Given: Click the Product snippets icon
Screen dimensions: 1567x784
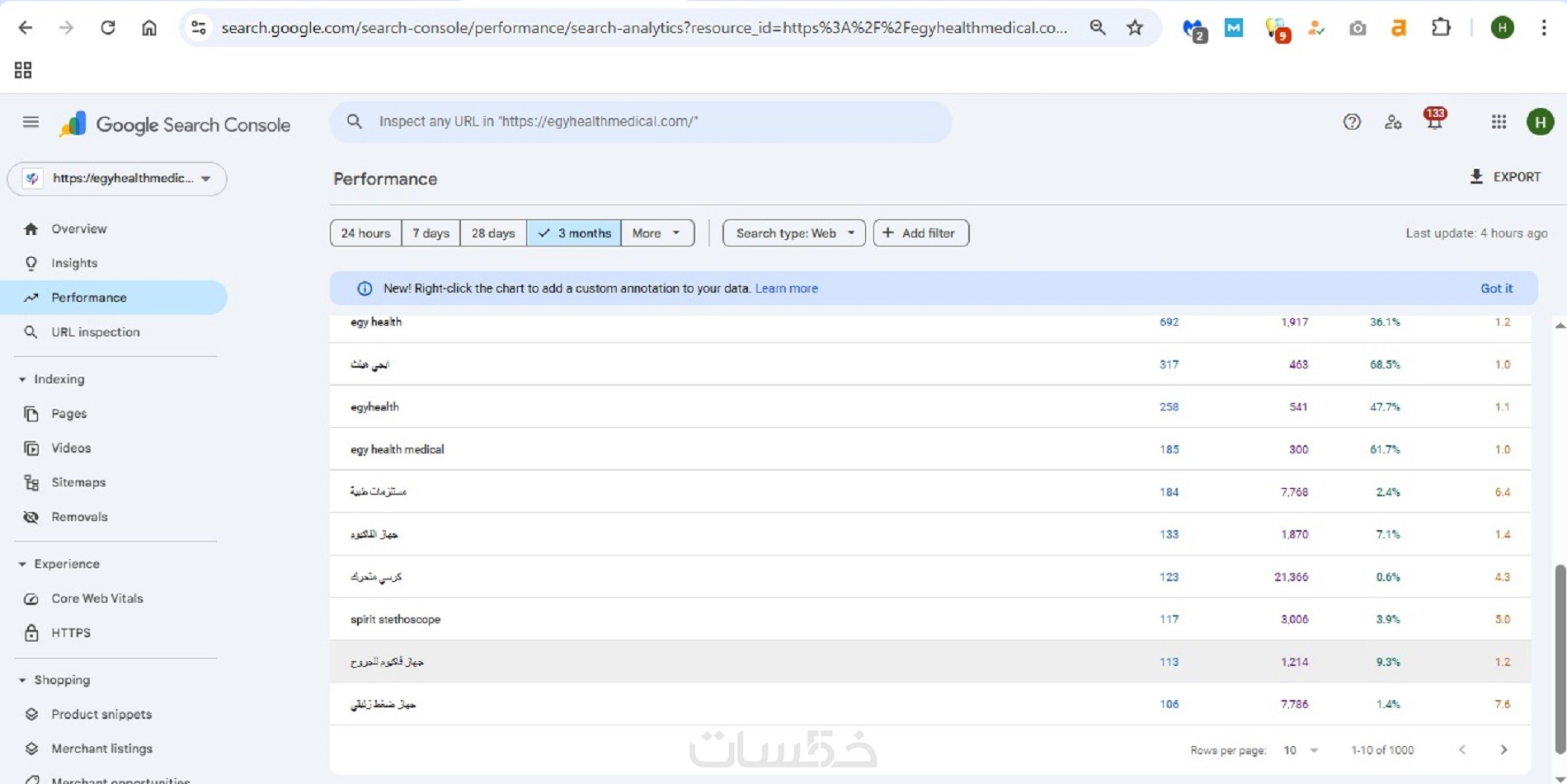Looking at the screenshot, I should [31, 714].
